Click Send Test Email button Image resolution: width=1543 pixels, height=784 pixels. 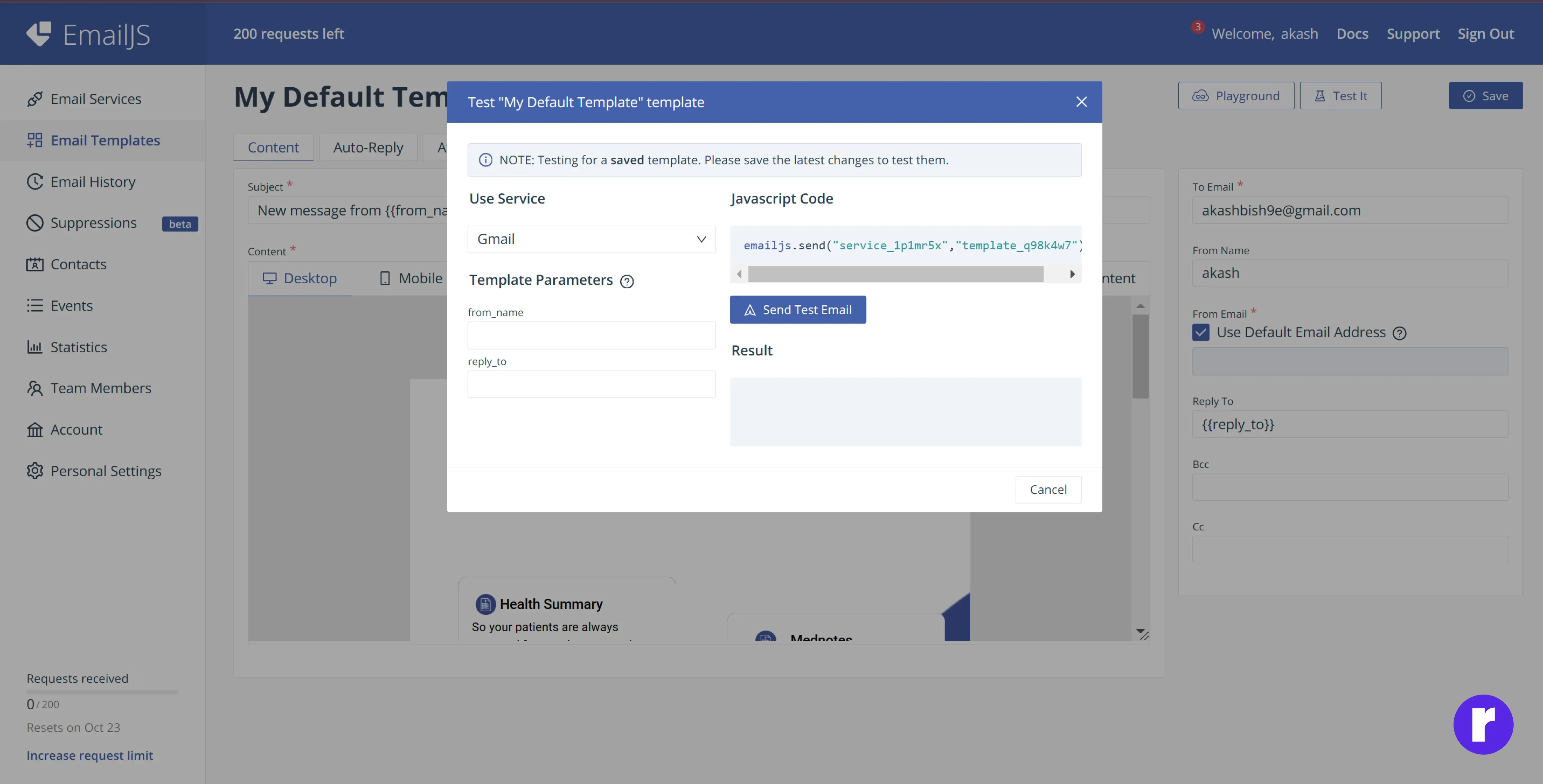click(797, 310)
